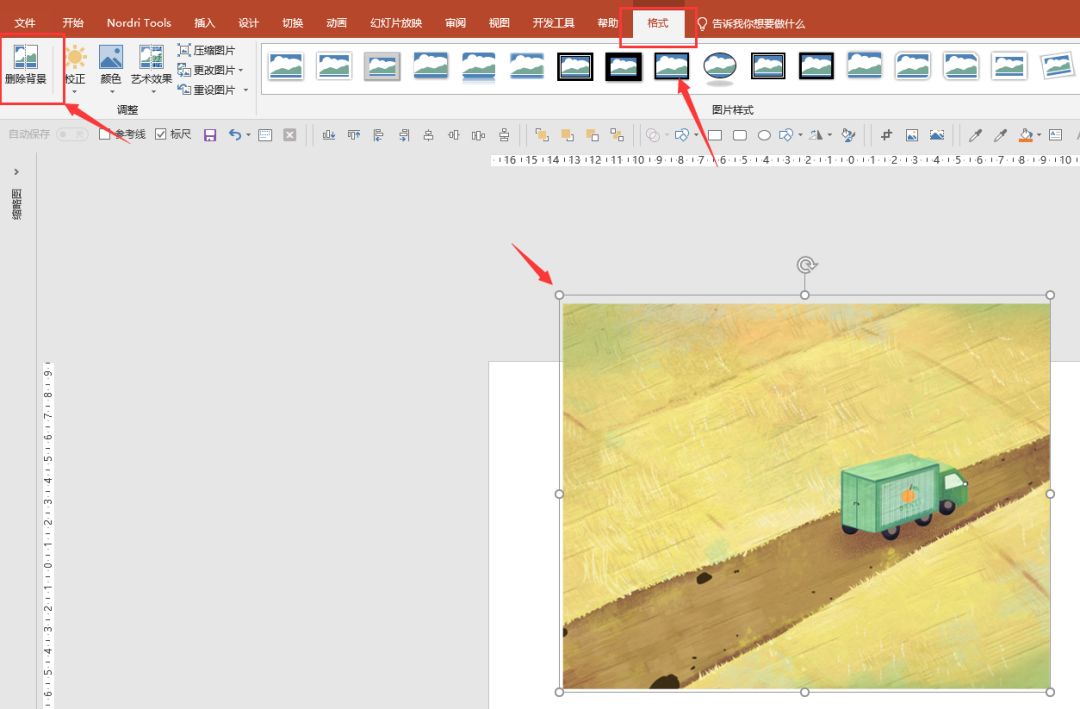Undo the last action with the blue arrow
1080x709 pixels.
[235, 135]
